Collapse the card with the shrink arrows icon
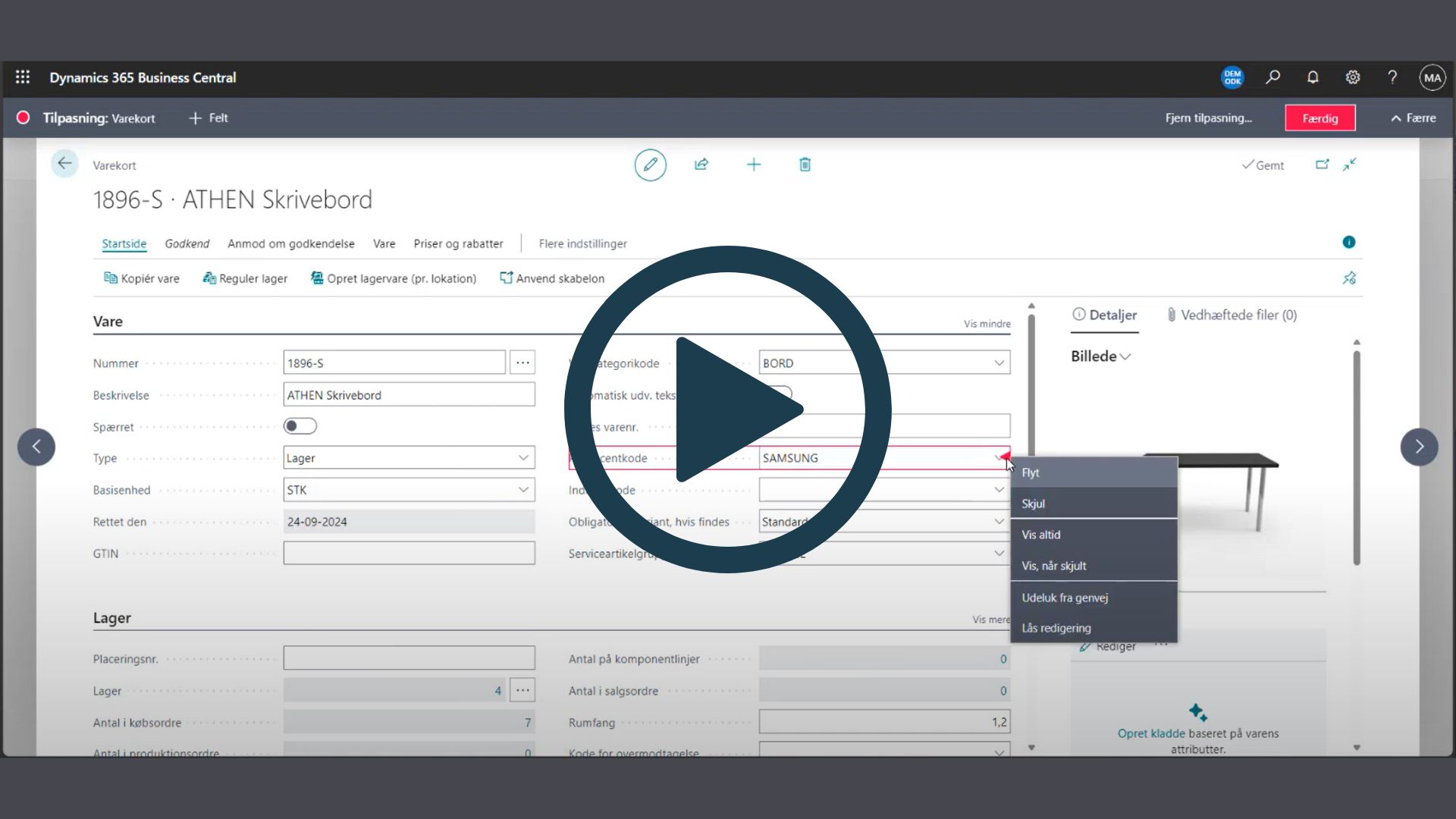Screen dimensions: 1456x819 coord(1350,165)
